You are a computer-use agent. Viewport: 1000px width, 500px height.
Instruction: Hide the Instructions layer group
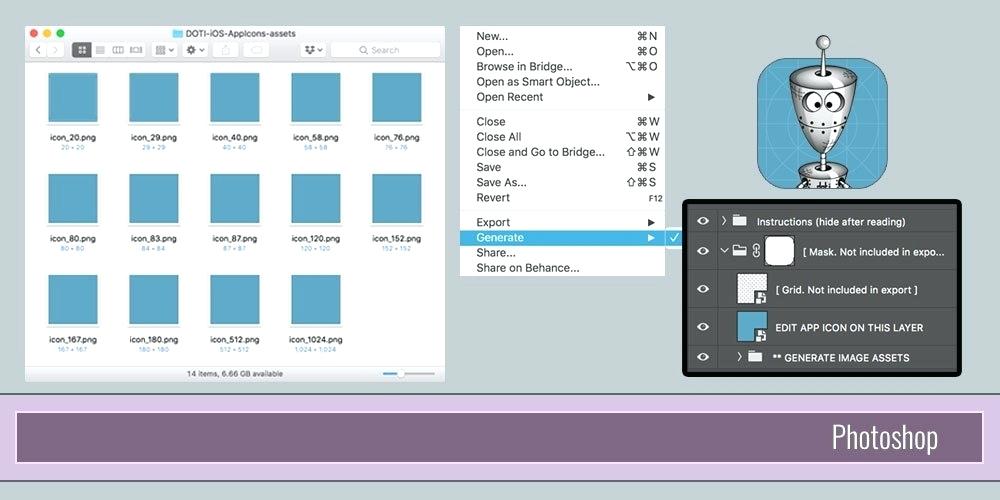click(703, 221)
